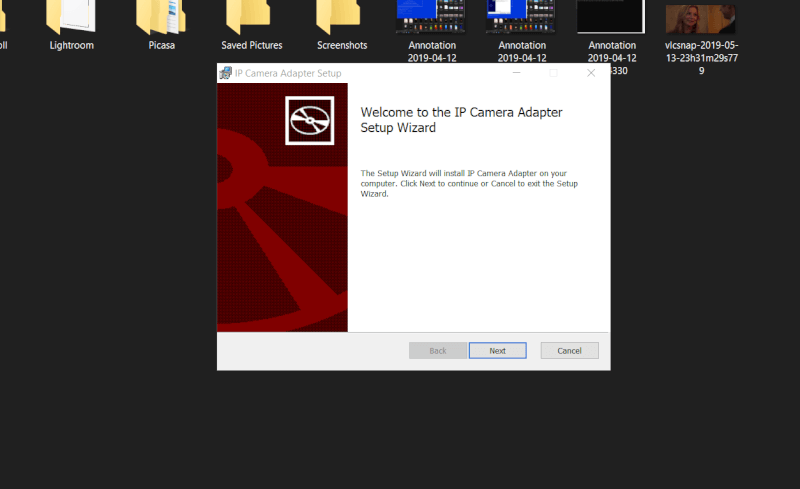Screen dimensions: 800x489
Task: Close the IP Camera Adapter Setup window
Action: pos(591,73)
